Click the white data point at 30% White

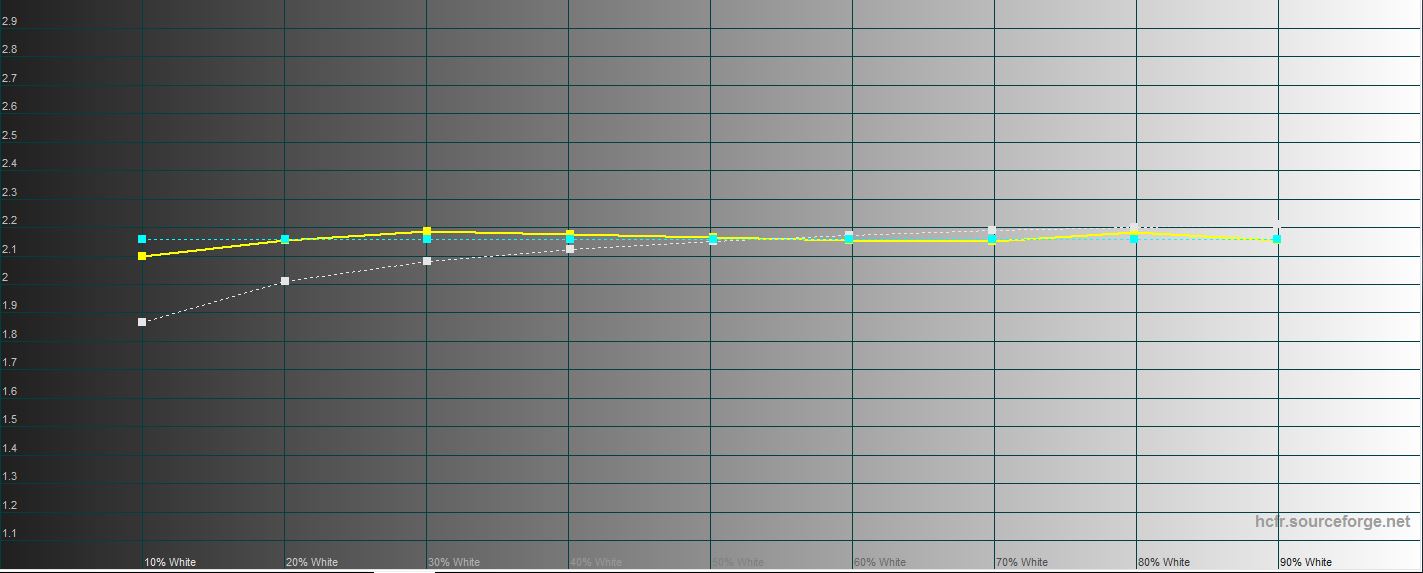click(x=427, y=261)
